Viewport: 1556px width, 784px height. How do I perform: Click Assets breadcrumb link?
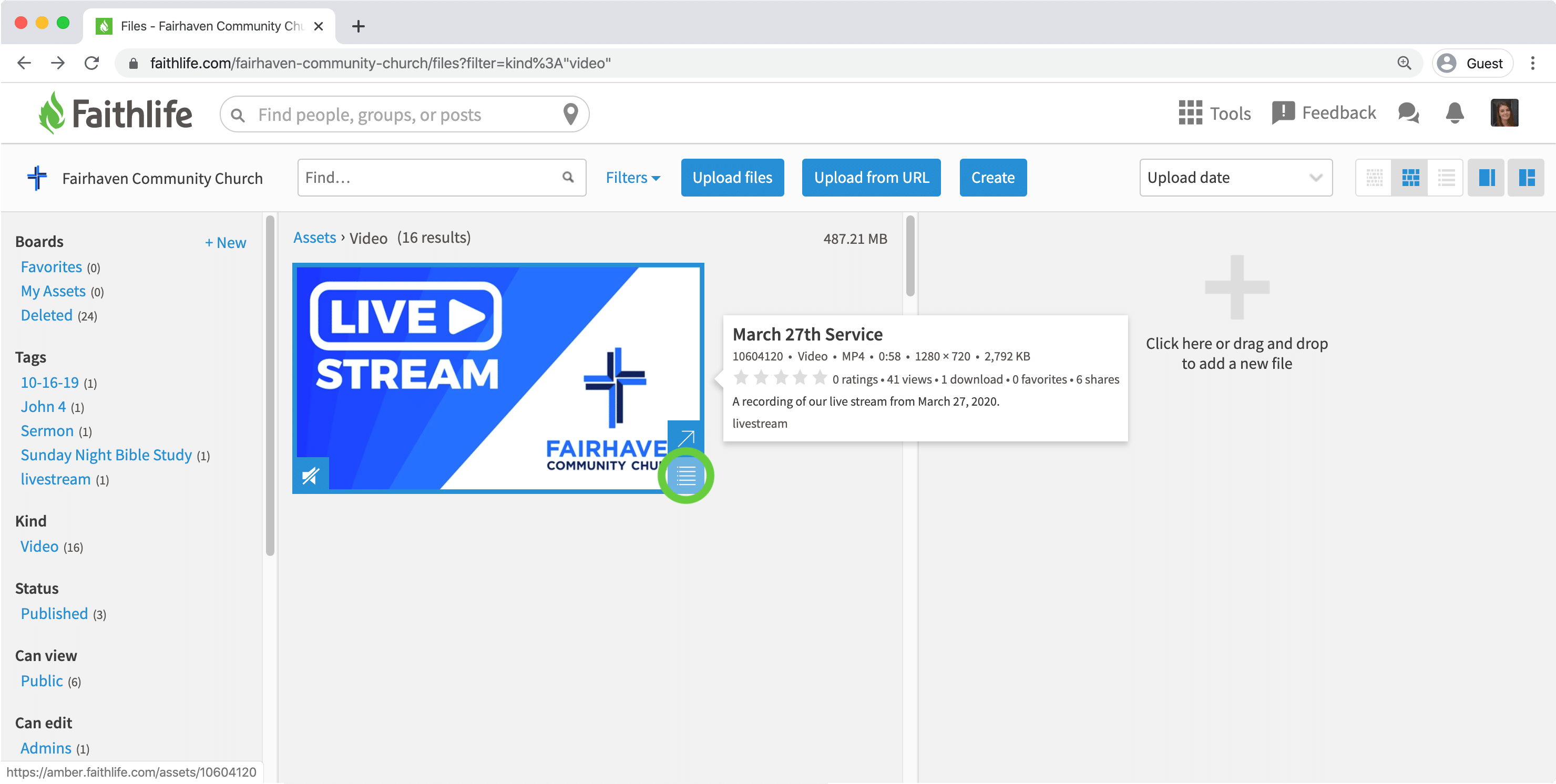[314, 238]
